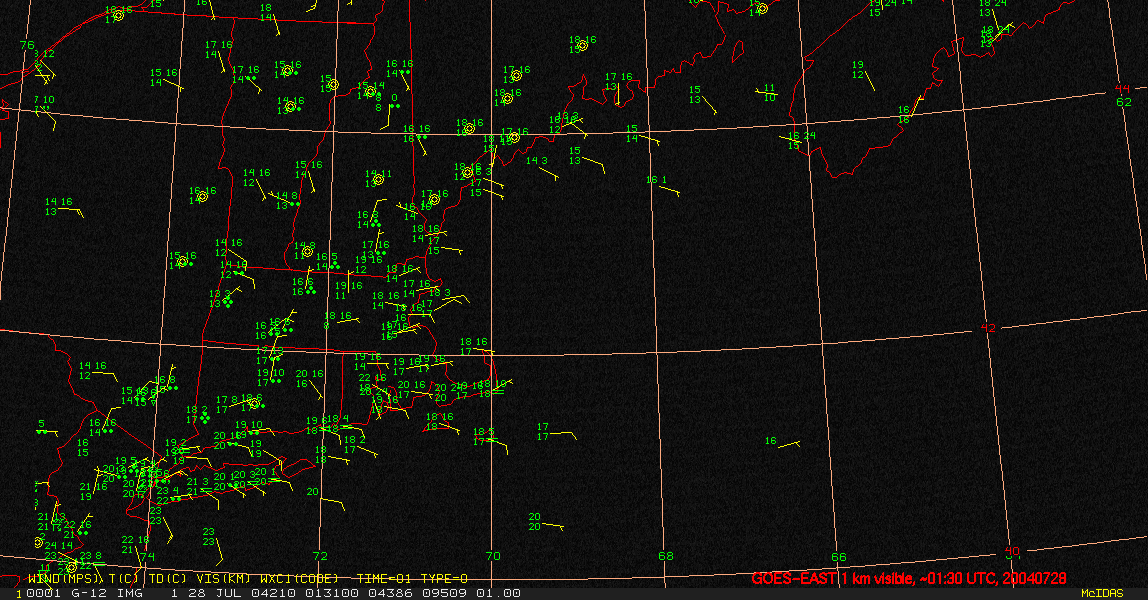Click the 01.00 value in status bar
The image size is (1148, 600).
coord(499,593)
